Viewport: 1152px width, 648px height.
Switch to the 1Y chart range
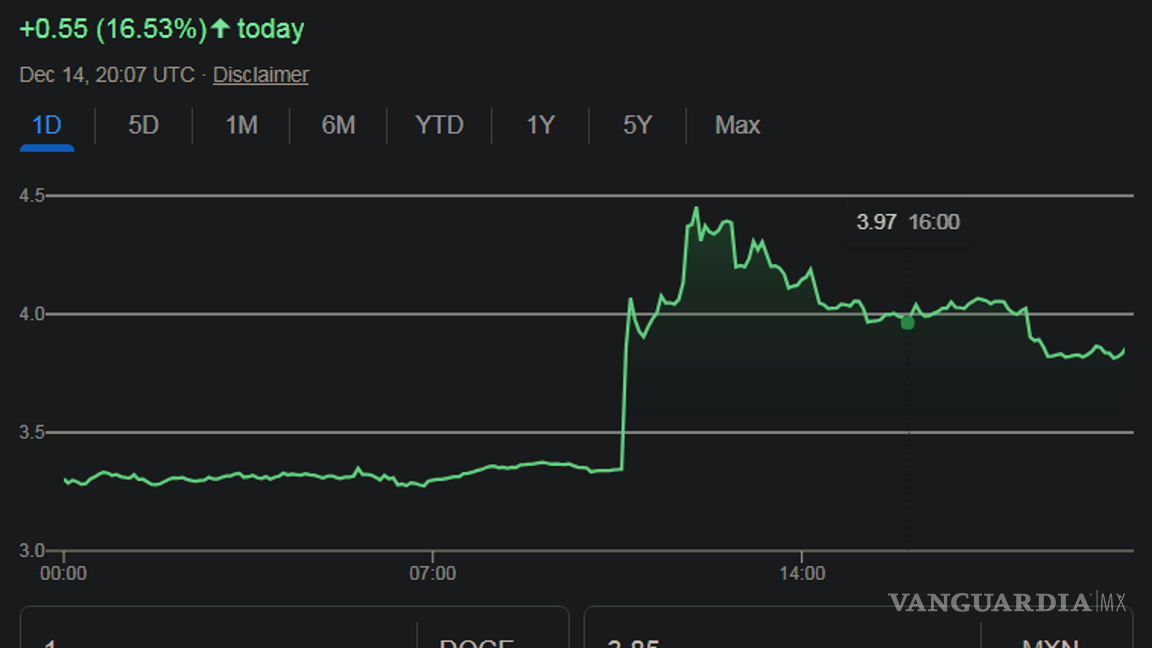tap(539, 125)
